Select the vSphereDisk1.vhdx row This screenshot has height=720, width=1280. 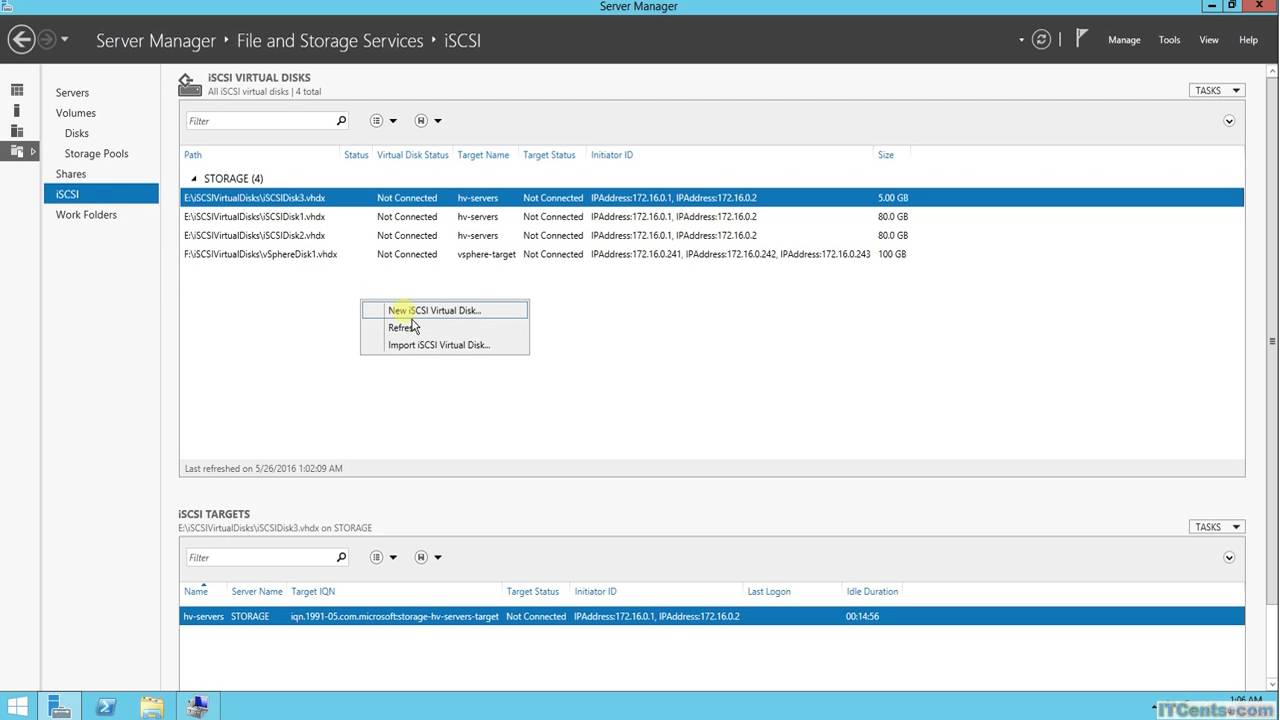(x=711, y=254)
